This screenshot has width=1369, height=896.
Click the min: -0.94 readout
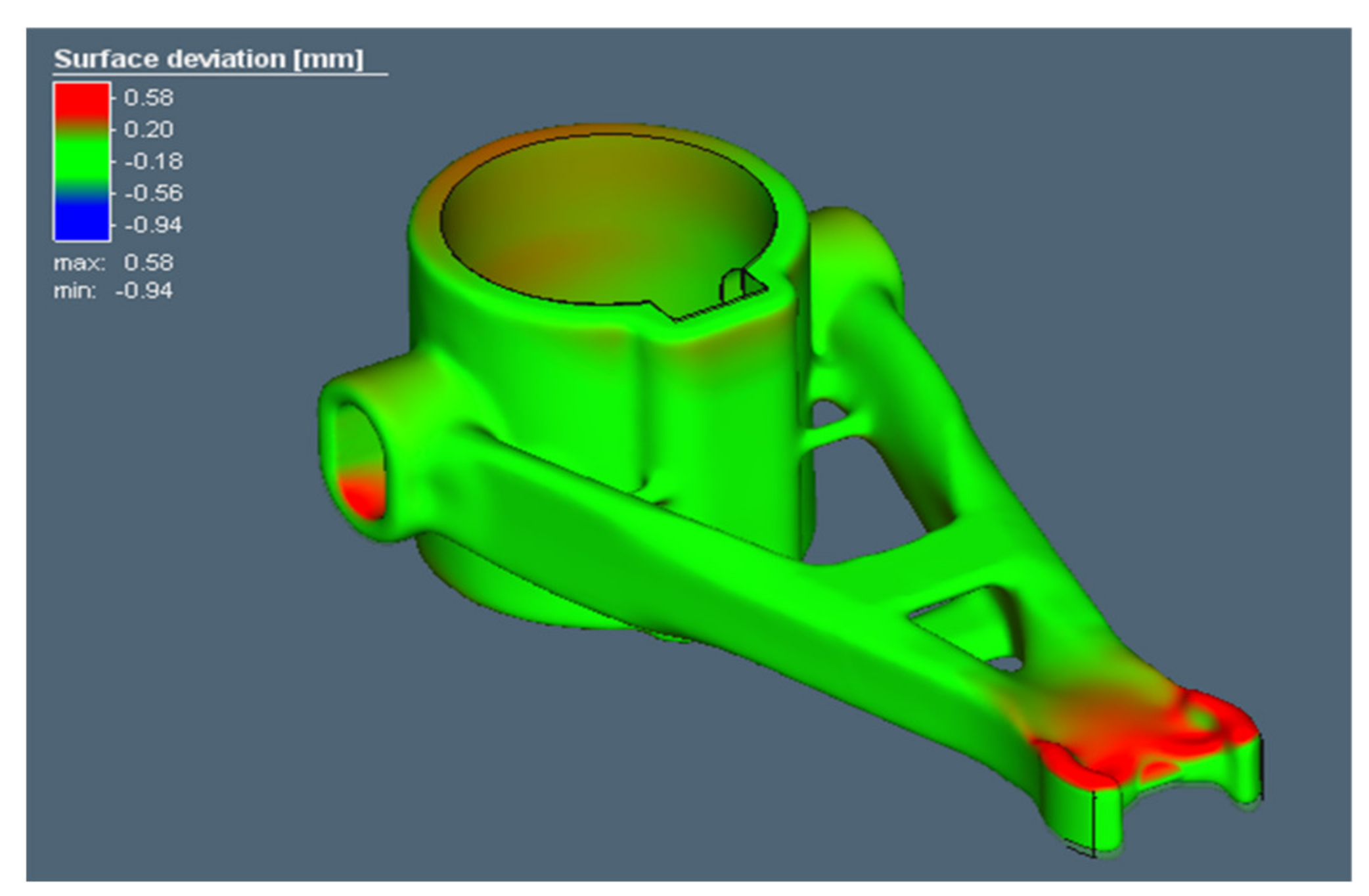(114, 291)
